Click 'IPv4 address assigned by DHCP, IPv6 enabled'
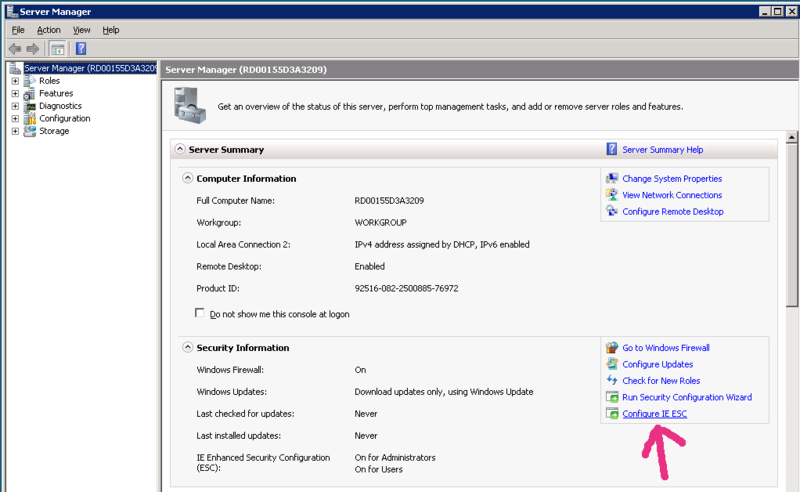The height and width of the screenshot is (492, 800). point(442,244)
